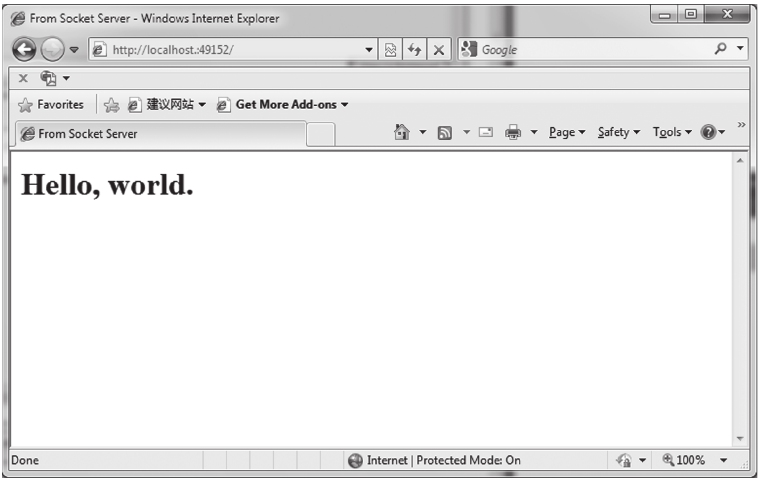
Task: Open the Print dropdown arrow
Action: point(534,132)
